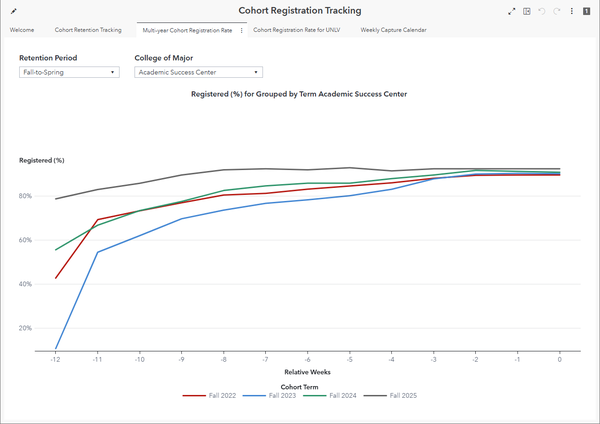This screenshot has width=600, height=424.
Task: Open Cohort Registration Rate for UNLV tab
Action: click(297, 30)
